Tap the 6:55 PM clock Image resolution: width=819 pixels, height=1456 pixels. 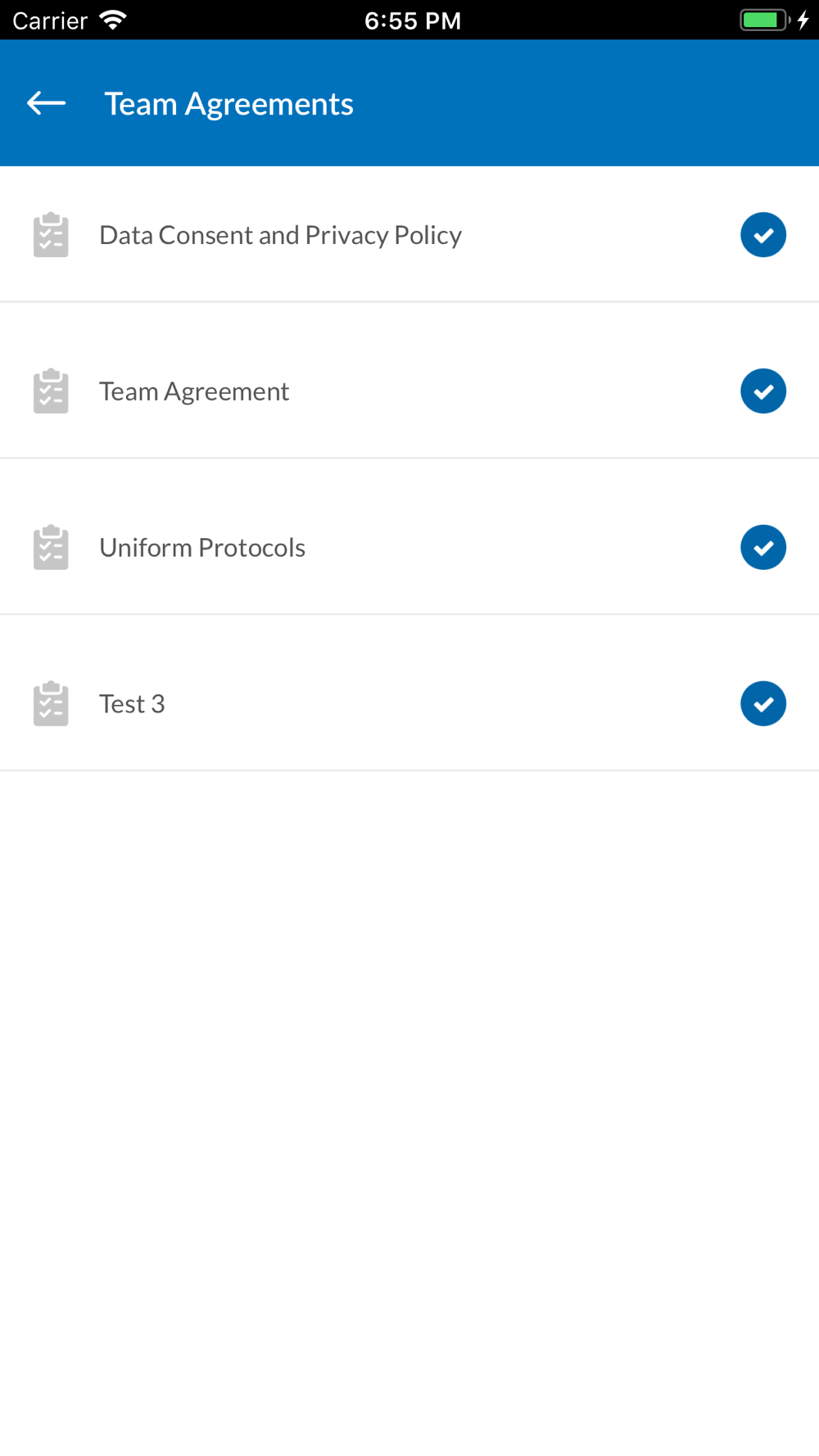[x=412, y=20]
